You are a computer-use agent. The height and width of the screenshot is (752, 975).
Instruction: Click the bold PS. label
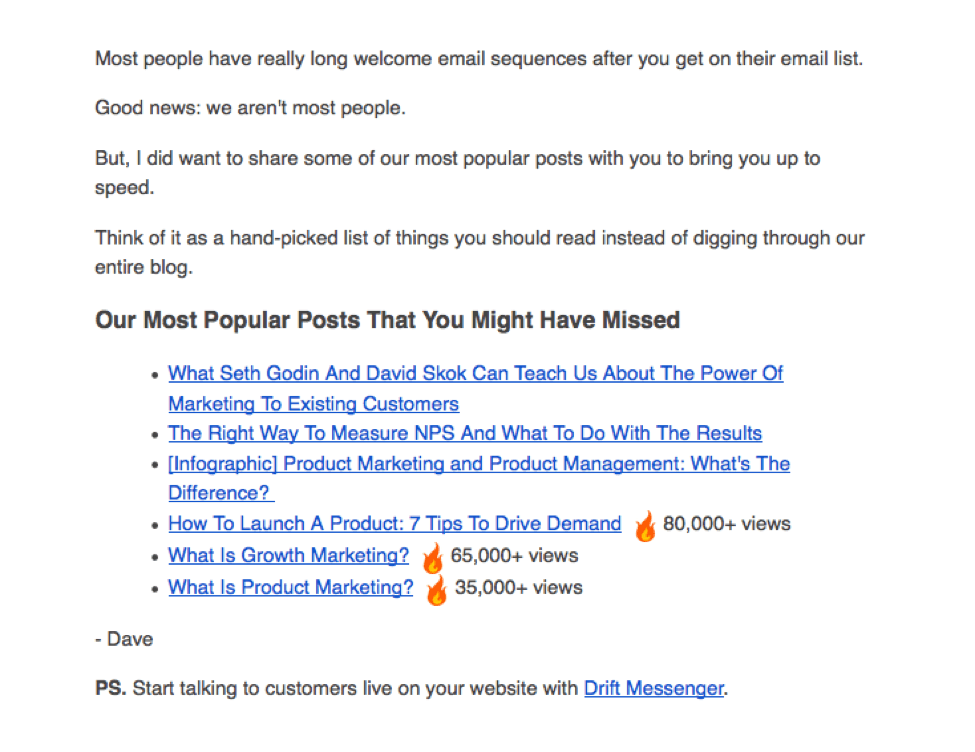coord(111,689)
